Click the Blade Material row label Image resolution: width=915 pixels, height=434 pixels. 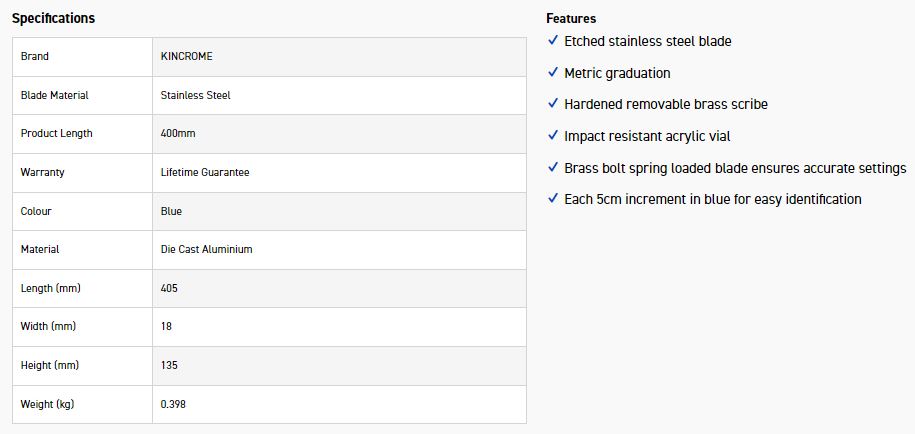54,96
